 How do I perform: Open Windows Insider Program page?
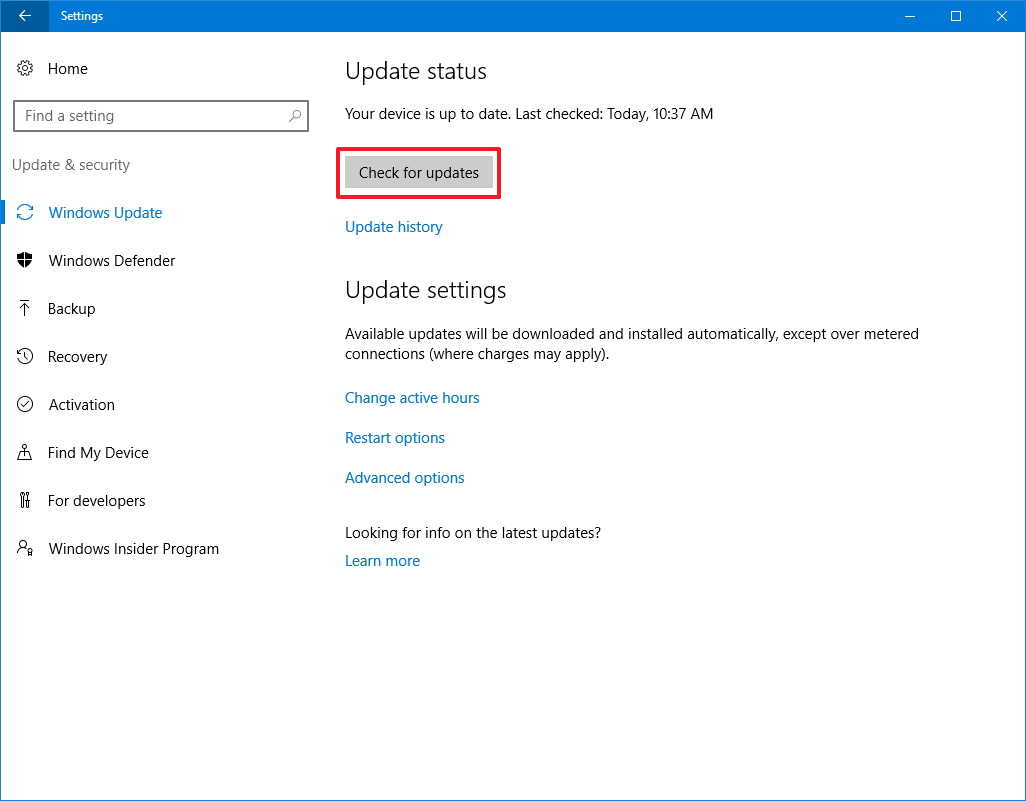click(x=133, y=548)
